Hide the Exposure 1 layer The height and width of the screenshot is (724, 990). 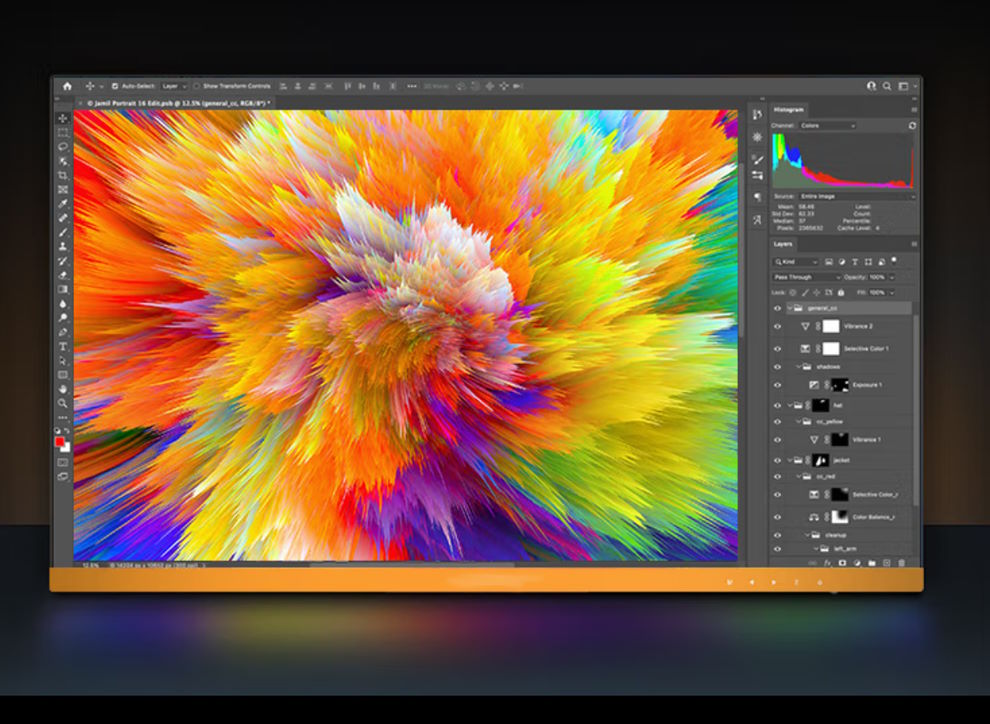coord(777,385)
